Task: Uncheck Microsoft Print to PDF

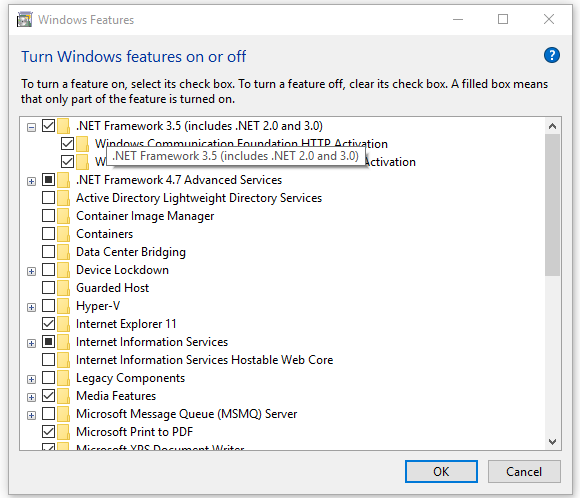Action: [x=48, y=431]
